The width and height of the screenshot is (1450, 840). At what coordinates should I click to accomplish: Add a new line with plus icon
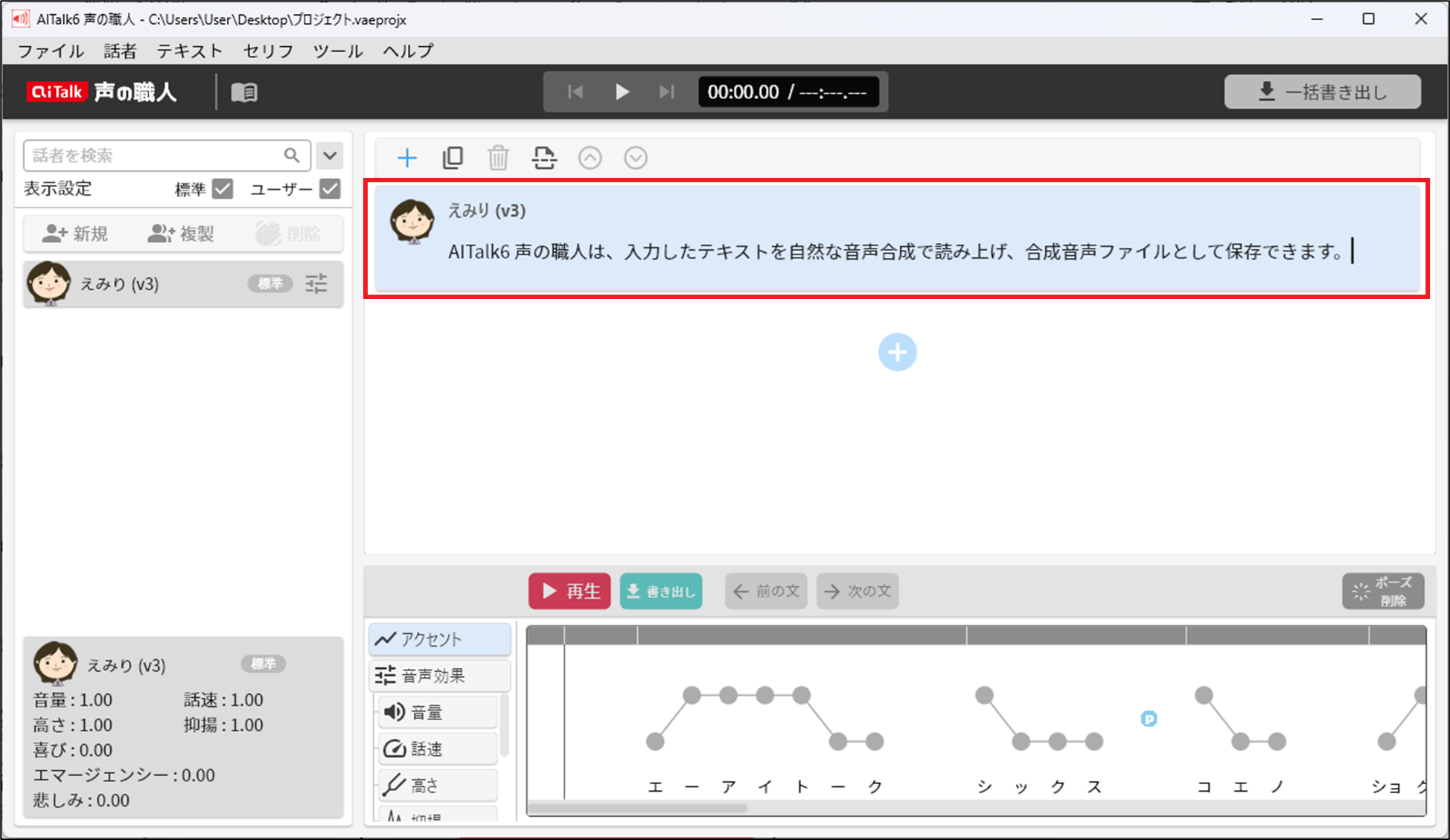407,158
